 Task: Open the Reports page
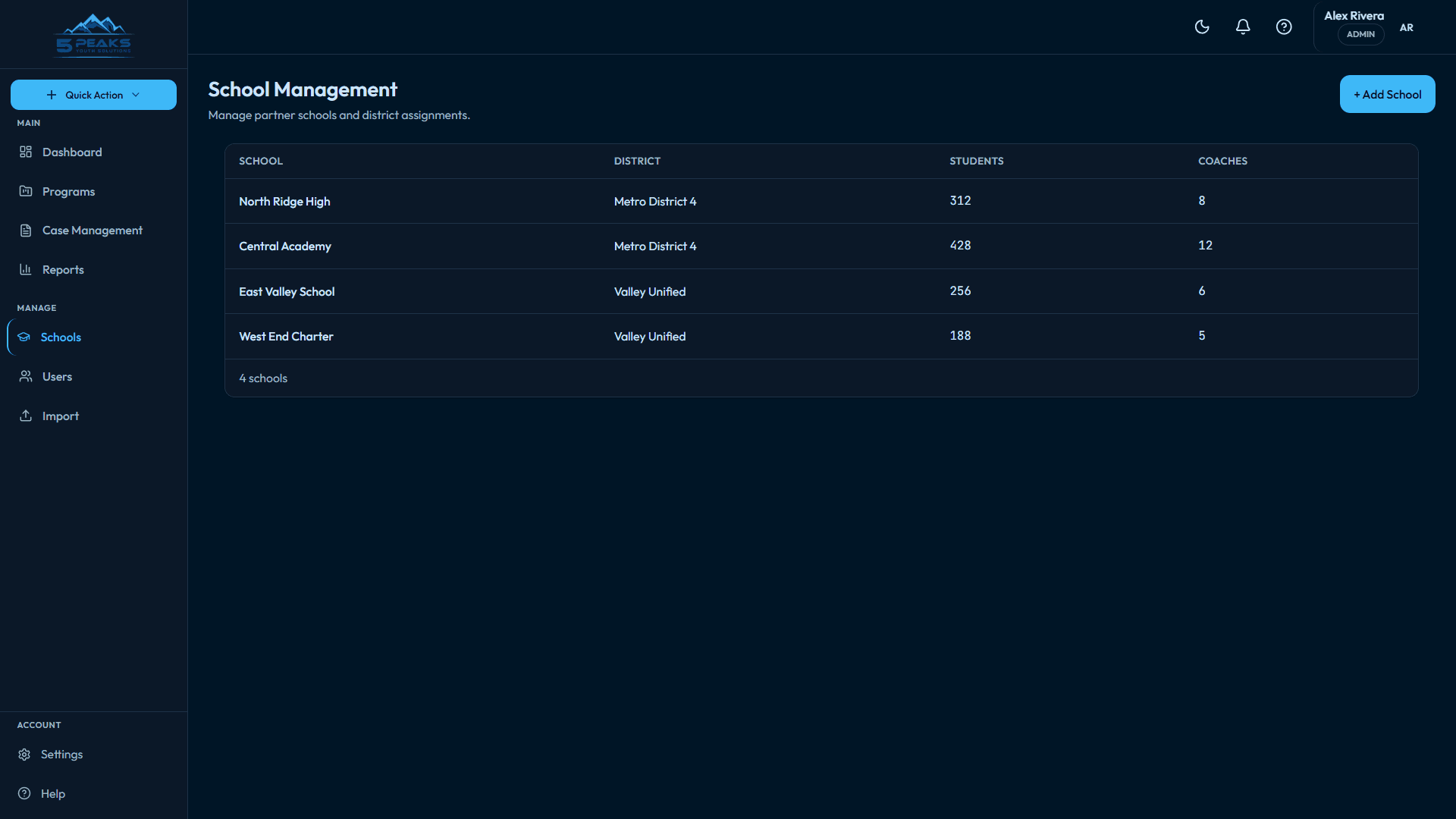point(93,269)
